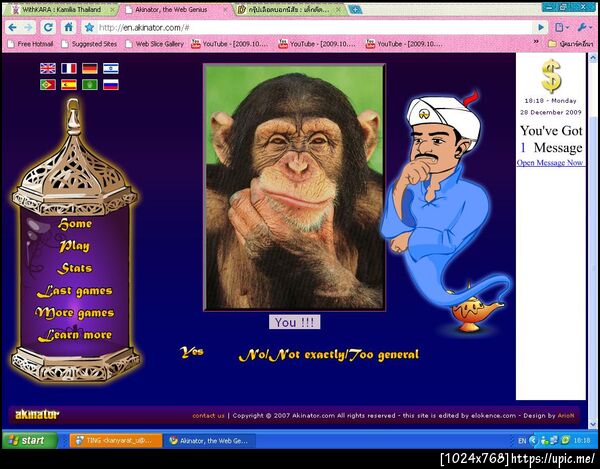Pick the Israeli flag language
Viewport: 600px width, 469px height.
111,68
